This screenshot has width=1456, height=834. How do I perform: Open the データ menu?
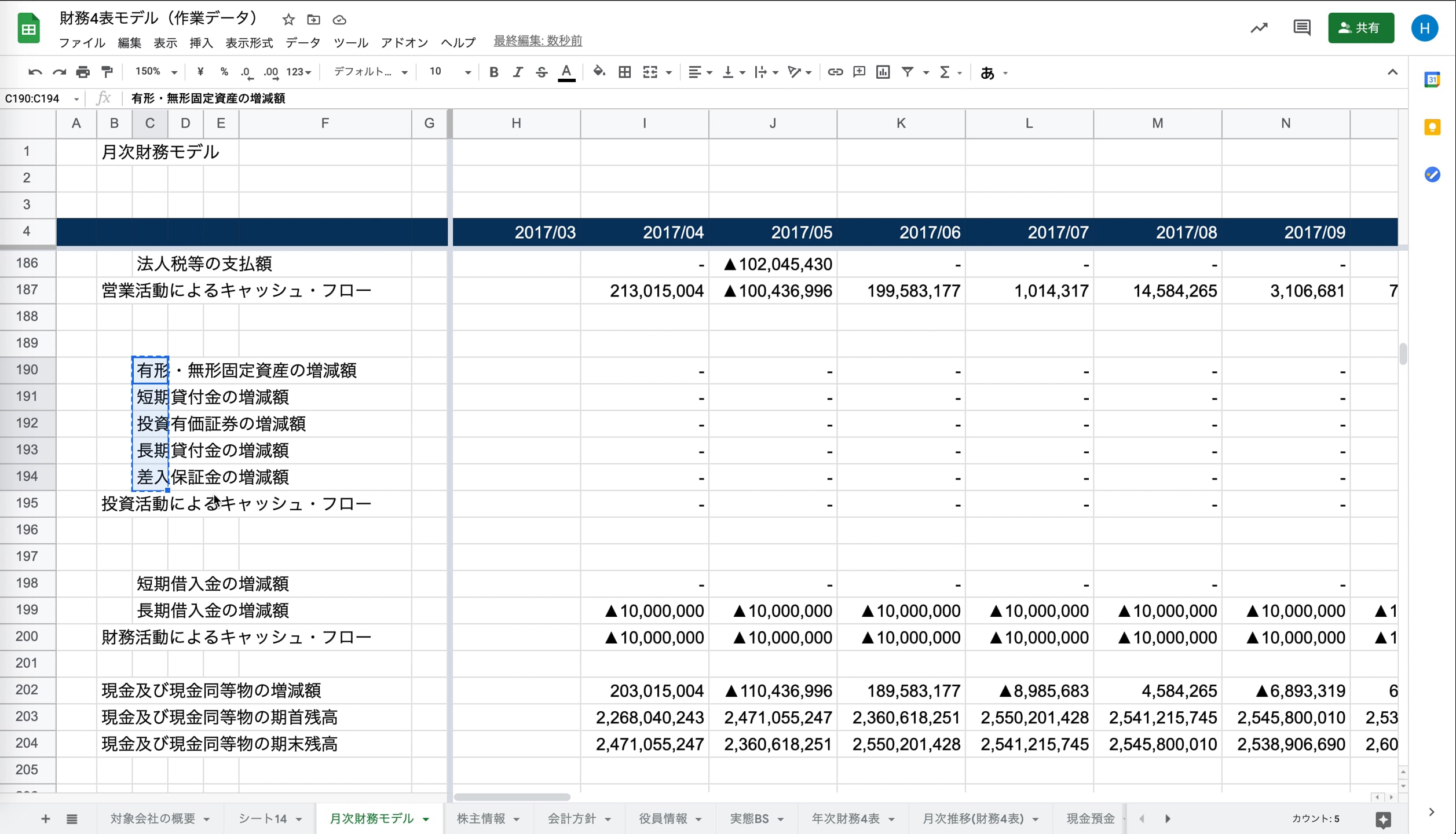coord(302,42)
